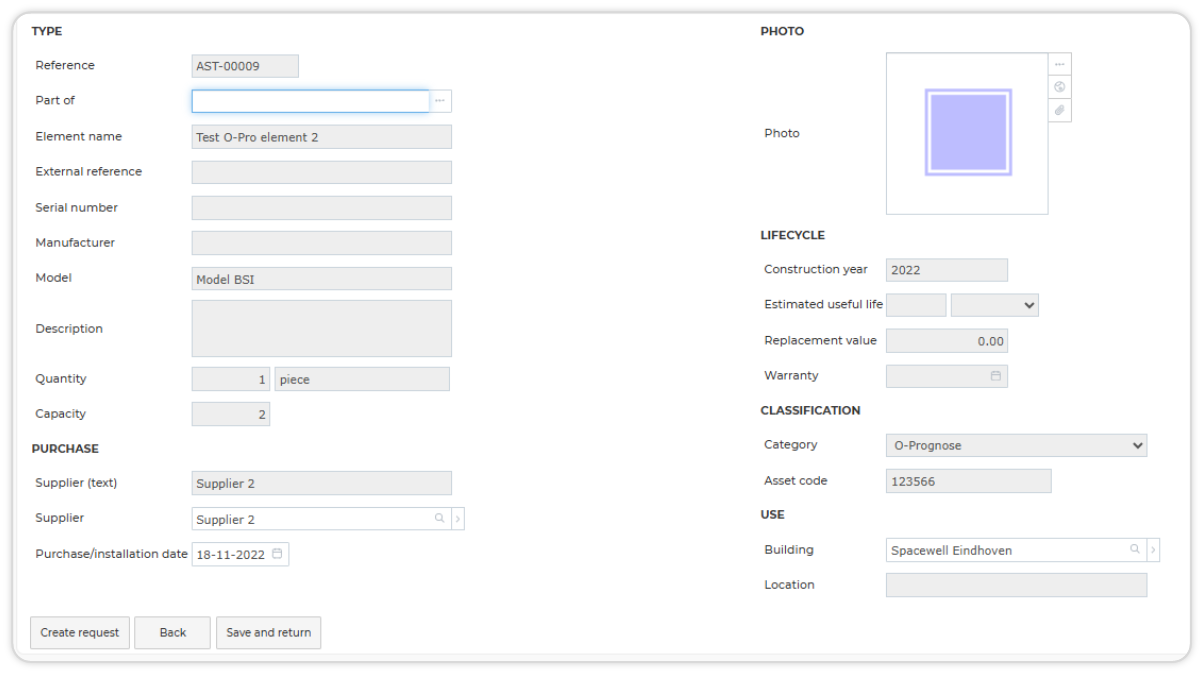Viewport: 1203px width, 674px height.
Task: Click the photo placeholder thumbnail
Action: click(x=968, y=133)
